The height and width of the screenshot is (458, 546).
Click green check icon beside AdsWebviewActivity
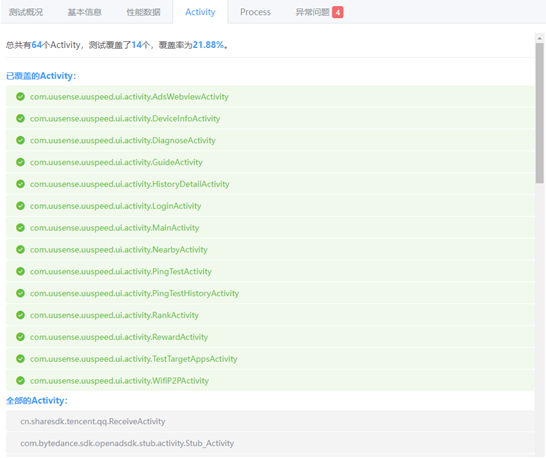21,96
